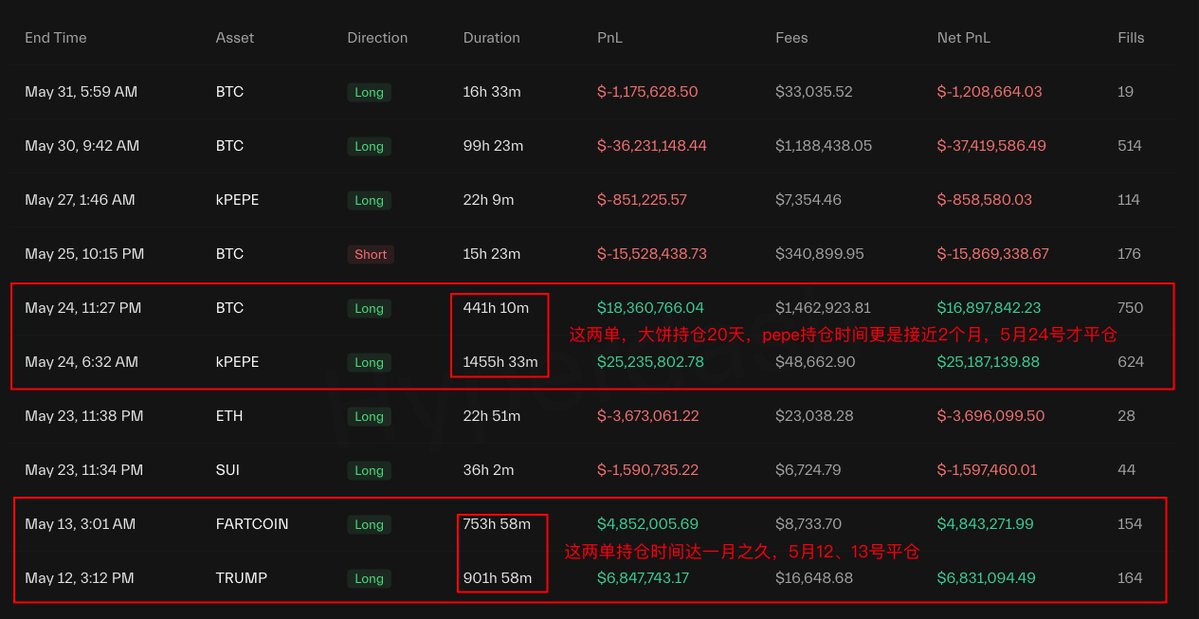The image size is (1199, 619).
Task: Click the fees value $1,462,923.81
Action: point(823,308)
